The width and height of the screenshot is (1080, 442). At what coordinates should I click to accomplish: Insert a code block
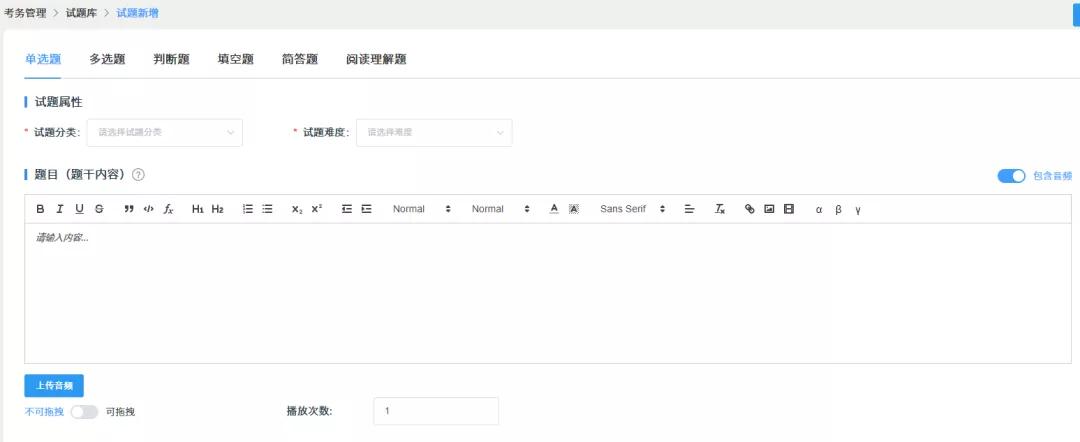(x=148, y=209)
